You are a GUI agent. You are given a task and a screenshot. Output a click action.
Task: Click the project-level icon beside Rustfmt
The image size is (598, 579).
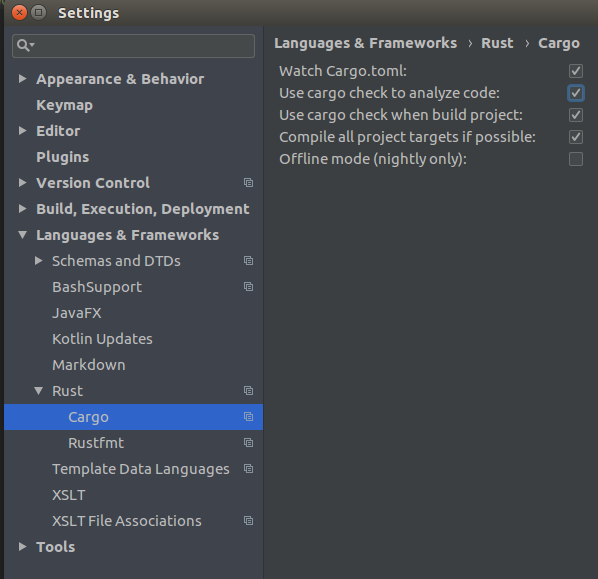[x=248, y=442]
